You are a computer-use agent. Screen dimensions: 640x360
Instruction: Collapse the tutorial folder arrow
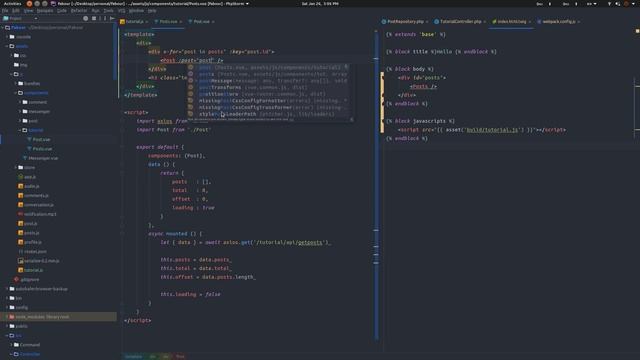pyautogui.click(x=20, y=130)
